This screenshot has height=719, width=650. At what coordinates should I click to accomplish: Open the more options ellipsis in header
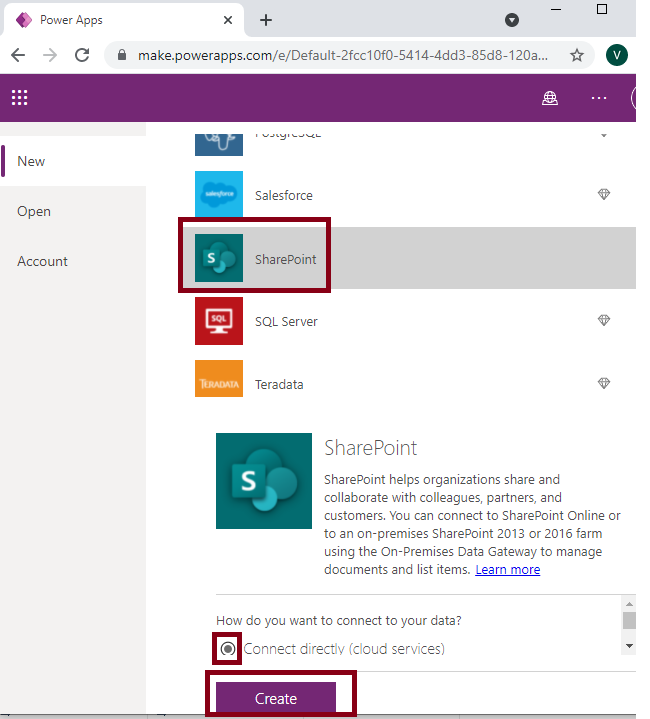point(599,98)
